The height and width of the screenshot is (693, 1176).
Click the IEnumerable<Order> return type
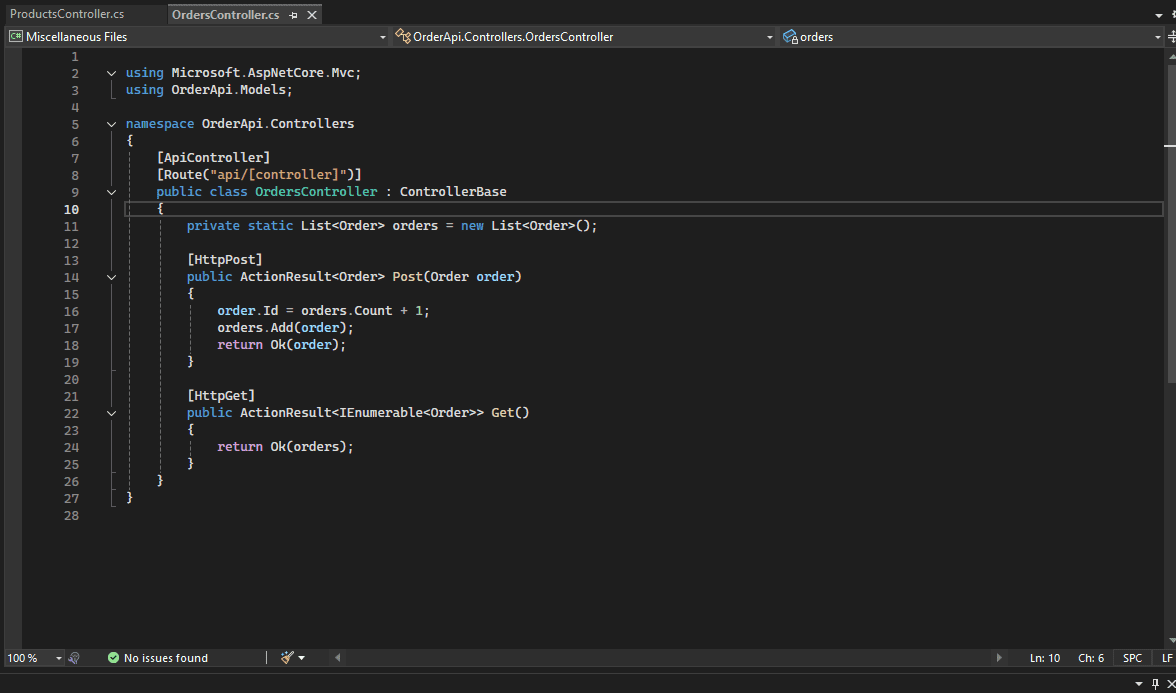coord(408,413)
